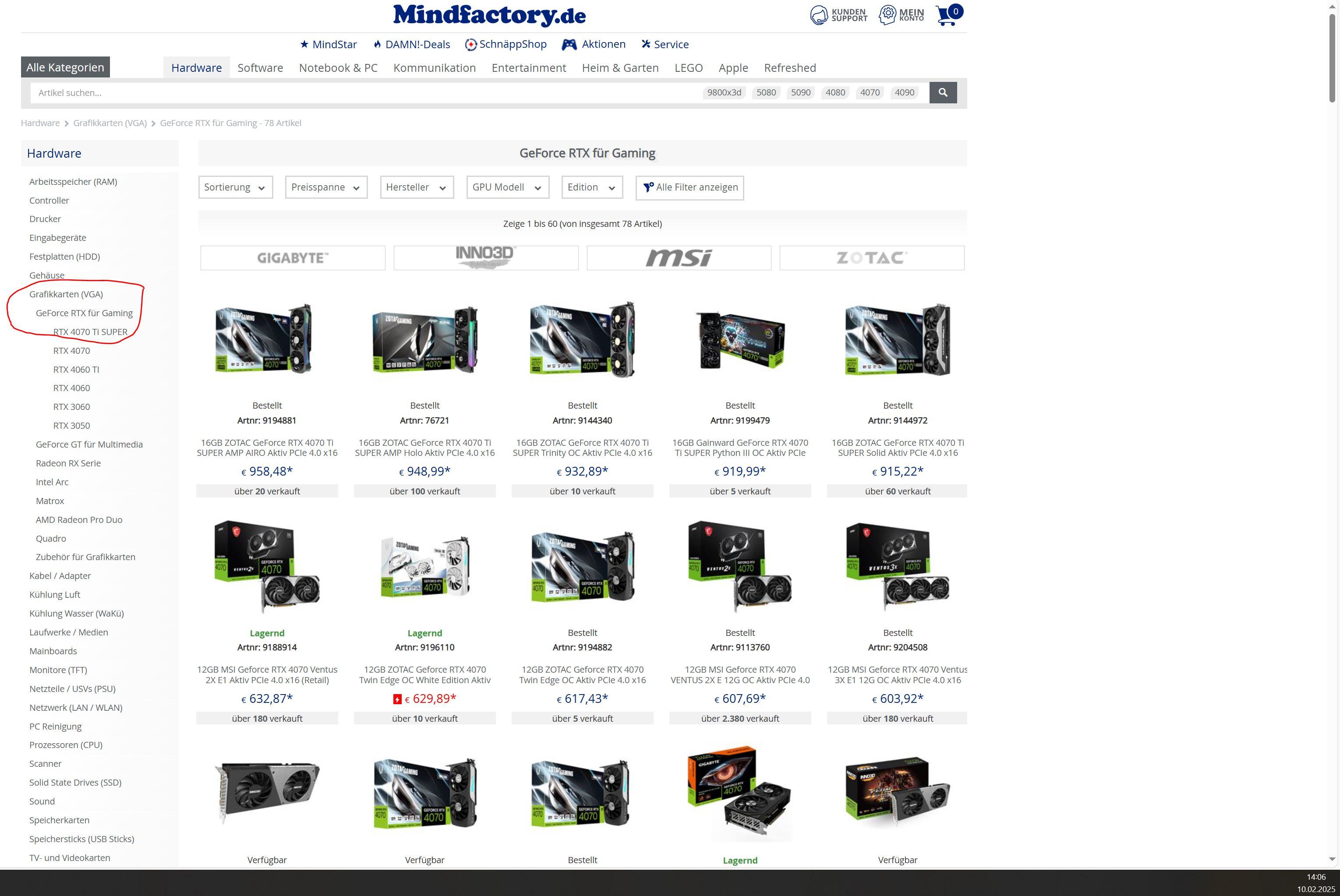Click the 4090 search suggestion
The height and width of the screenshot is (896, 1340).
click(x=905, y=92)
